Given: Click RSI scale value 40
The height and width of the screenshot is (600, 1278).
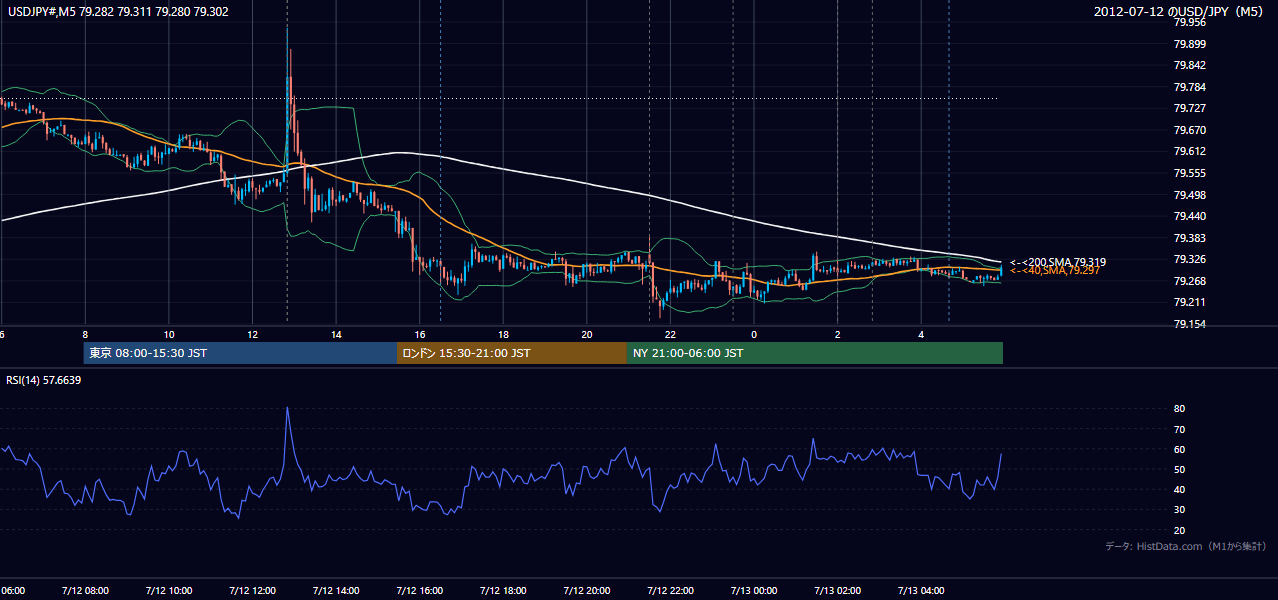Looking at the screenshot, I should [x=1179, y=489].
